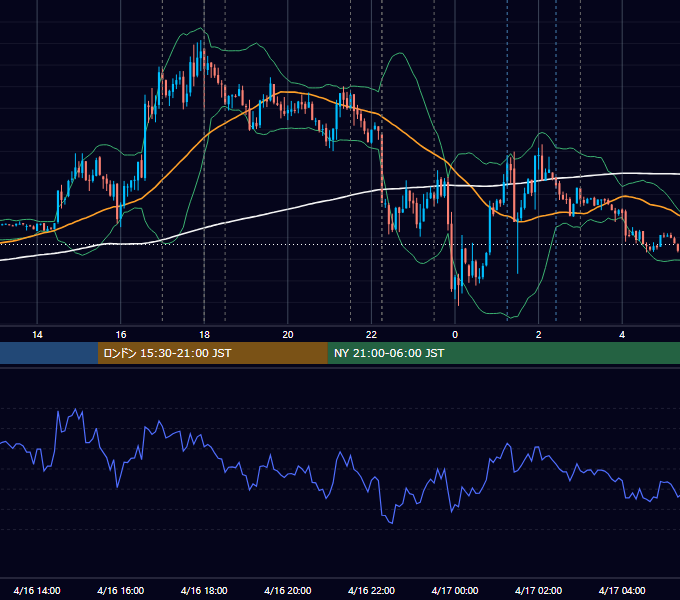The height and width of the screenshot is (600, 680).
Task: Click the 4/16 14:00 date label
Action: pyautogui.click(x=37, y=590)
